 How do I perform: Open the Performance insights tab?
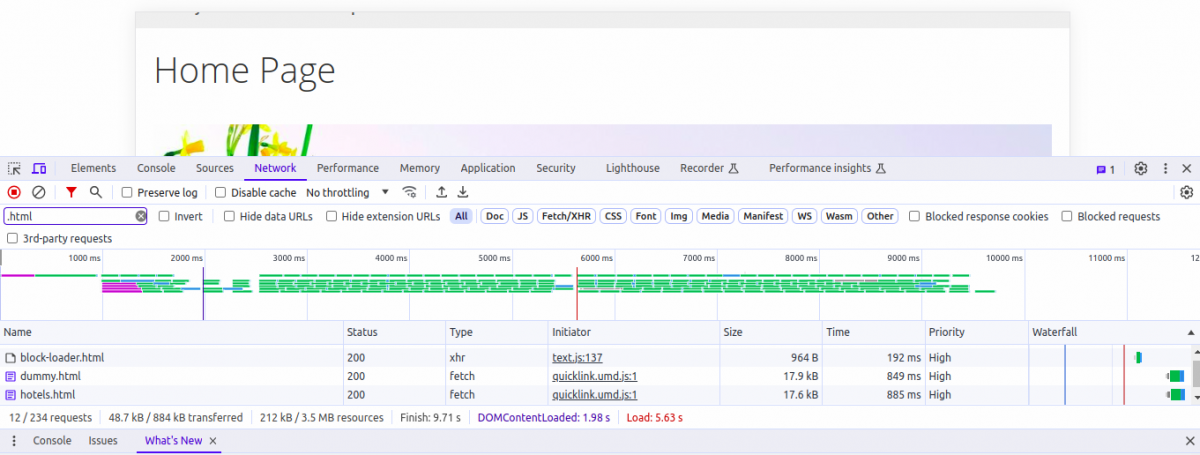(x=826, y=168)
